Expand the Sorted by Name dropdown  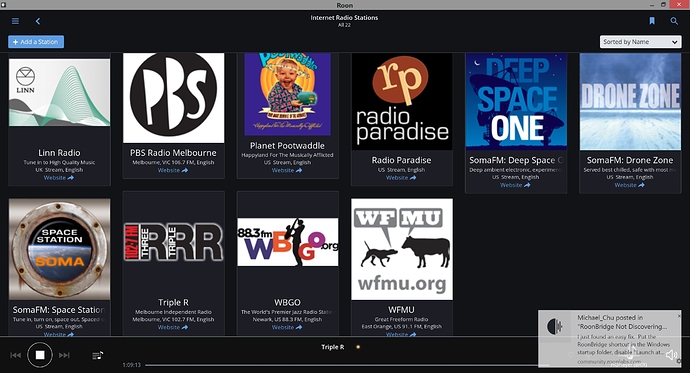640,42
